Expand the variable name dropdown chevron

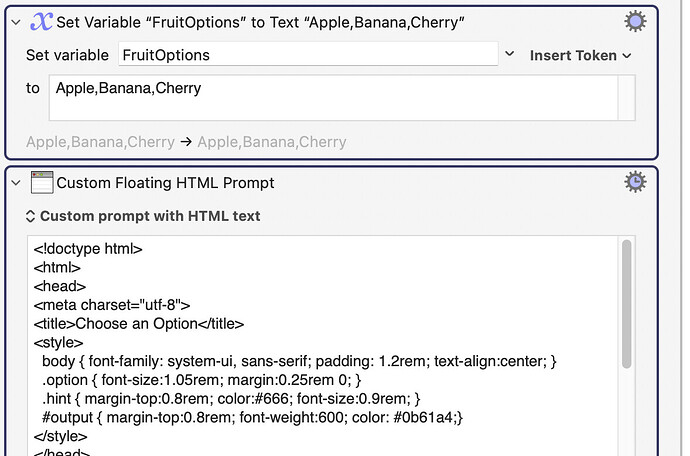pyautogui.click(x=509, y=55)
